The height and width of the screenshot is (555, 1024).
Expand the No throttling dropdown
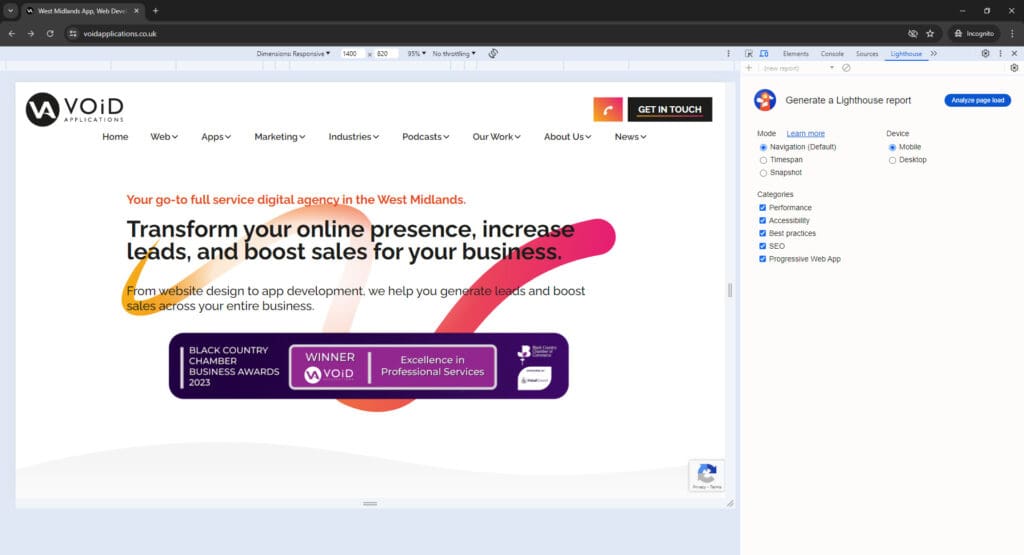coord(454,53)
